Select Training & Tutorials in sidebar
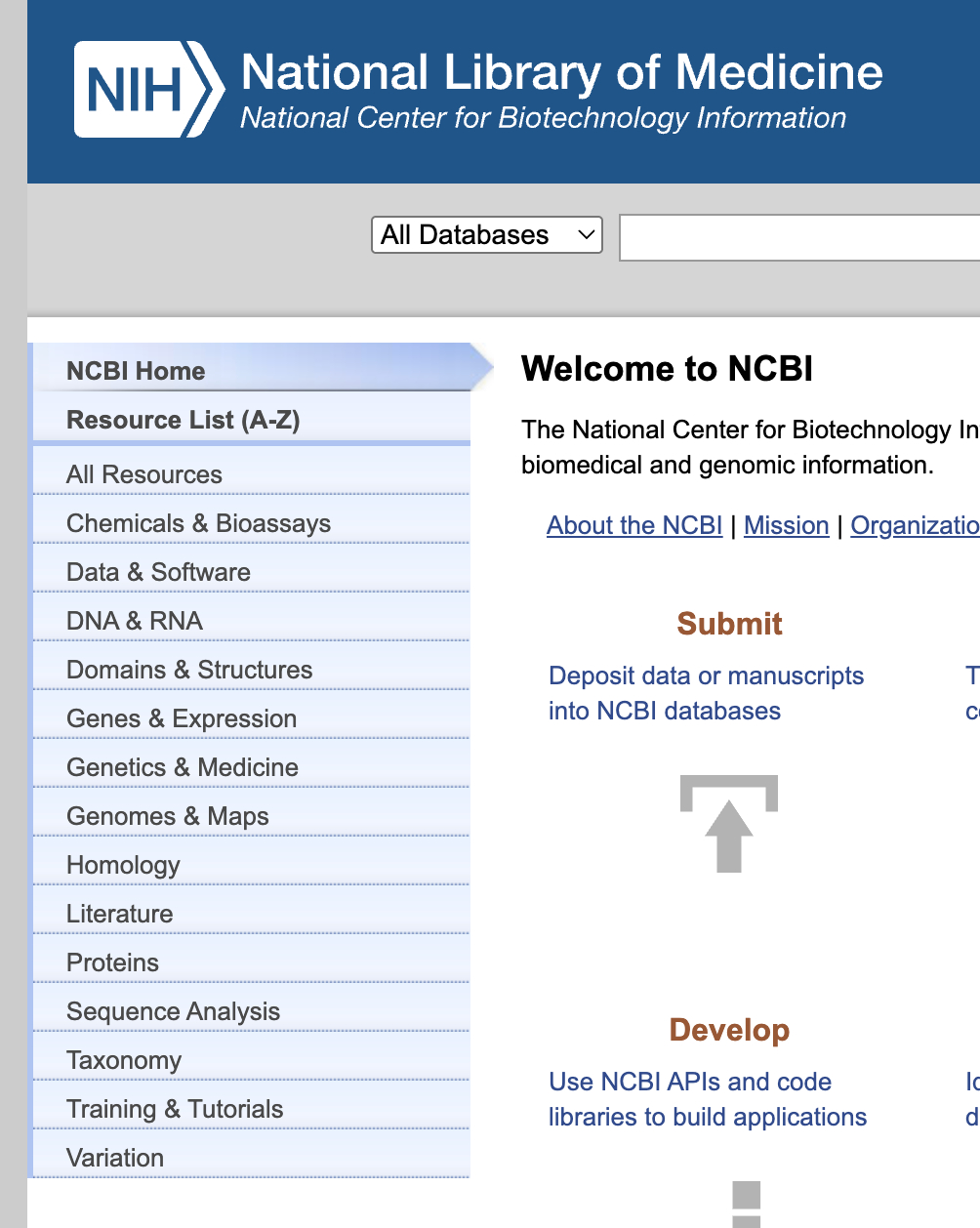 pos(175,1109)
